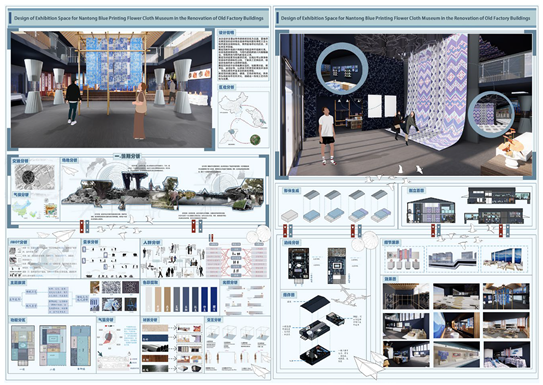Open the panoramic site collage image

(x=162, y=191)
